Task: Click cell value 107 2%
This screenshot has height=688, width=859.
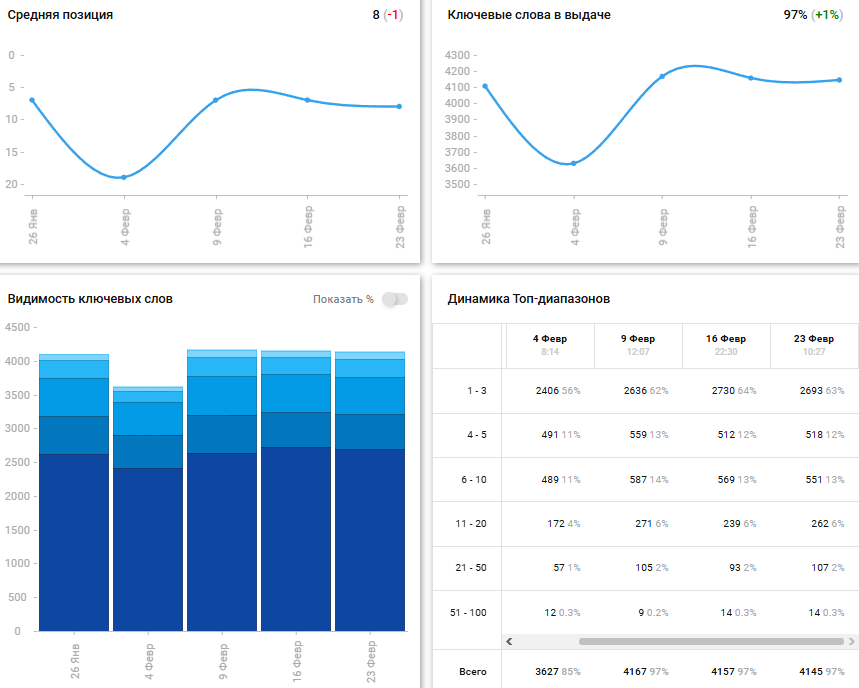Action: pos(828,567)
